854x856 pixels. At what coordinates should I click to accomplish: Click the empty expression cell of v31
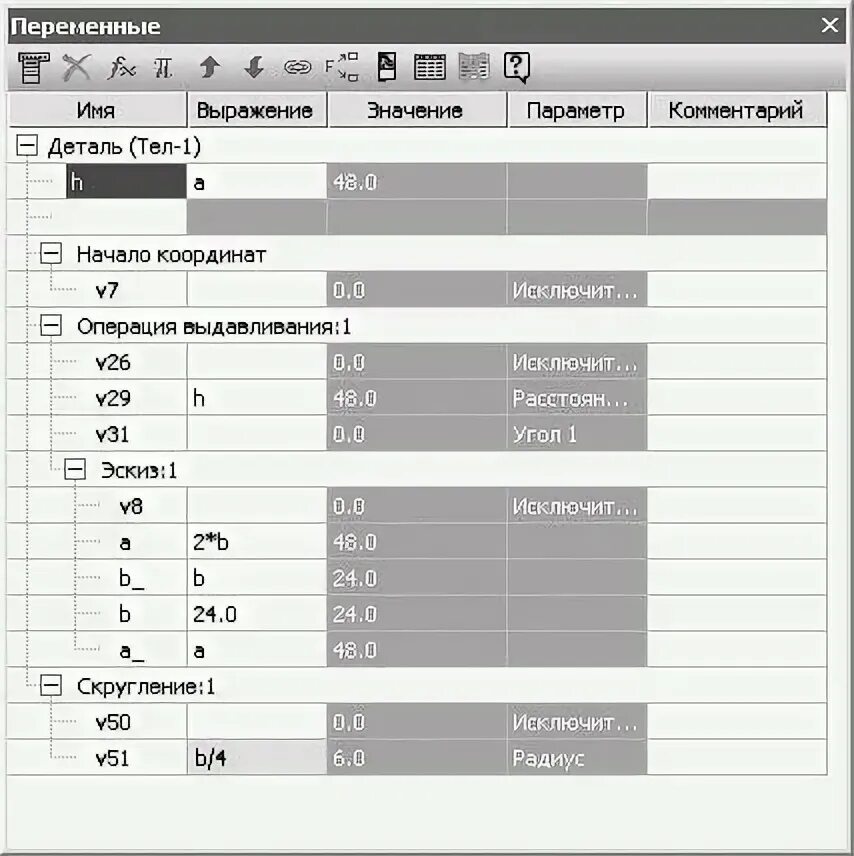coord(257,434)
